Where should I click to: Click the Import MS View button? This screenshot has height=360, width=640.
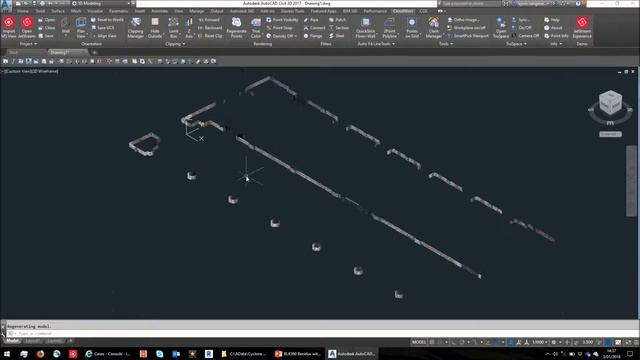click(x=9, y=27)
